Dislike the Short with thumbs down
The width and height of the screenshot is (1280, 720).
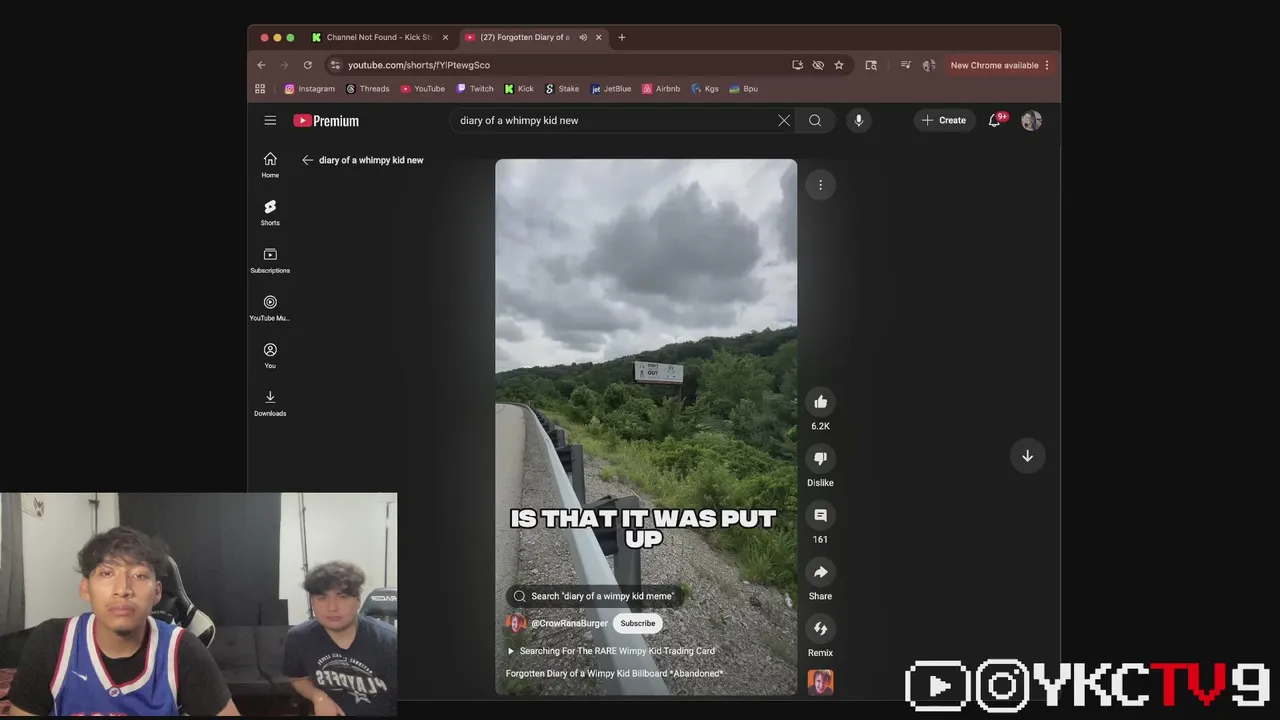pyautogui.click(x=820, y=458)
